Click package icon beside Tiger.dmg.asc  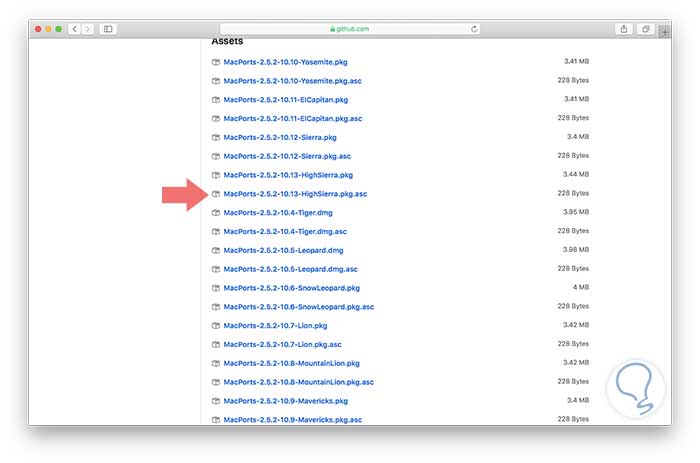[216, 231]
